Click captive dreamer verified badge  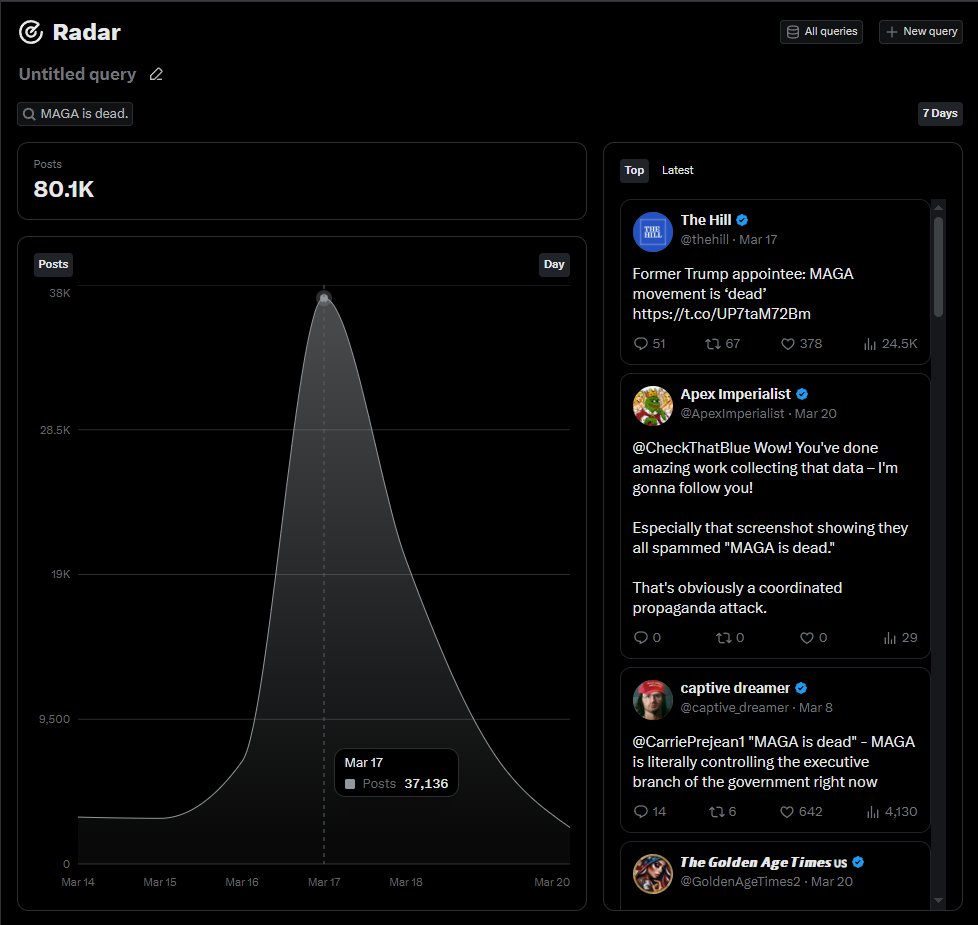801,688
